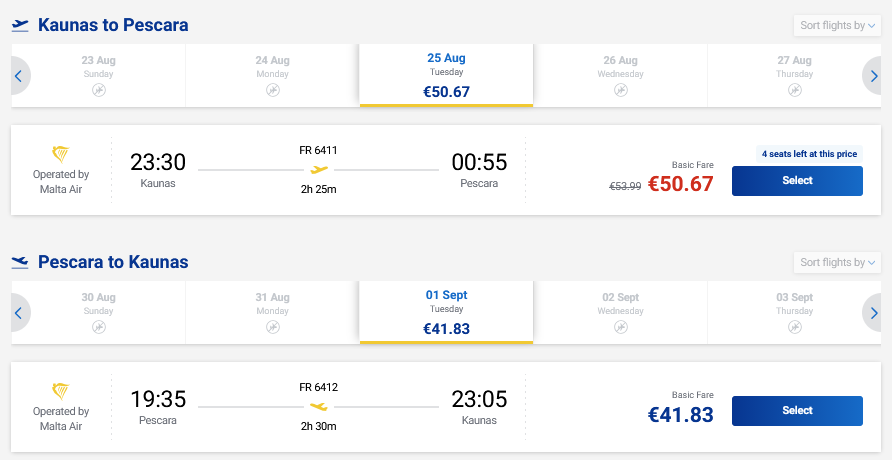Click the no-flight icon under 02 Sept

click(x=621, y=327)
